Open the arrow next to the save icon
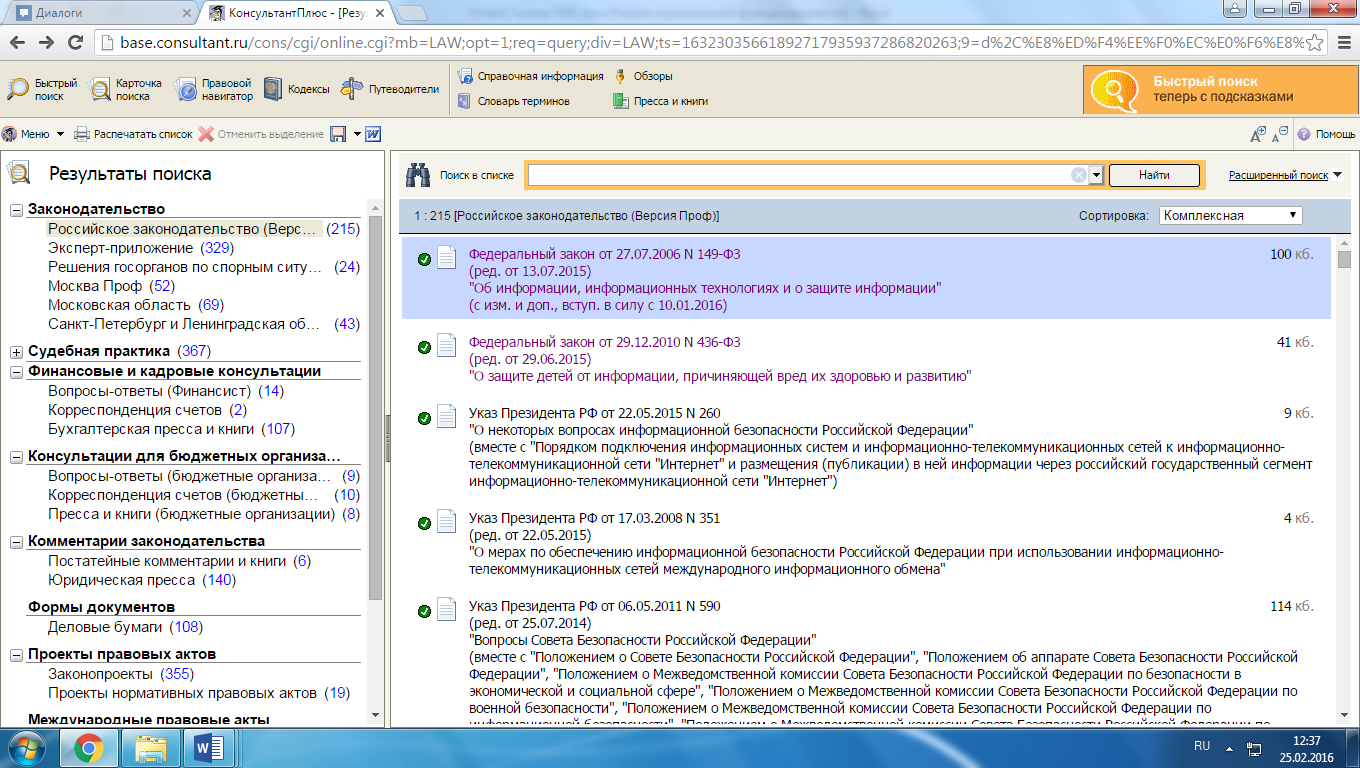The image size is (1360, 768). coord(357,134)
